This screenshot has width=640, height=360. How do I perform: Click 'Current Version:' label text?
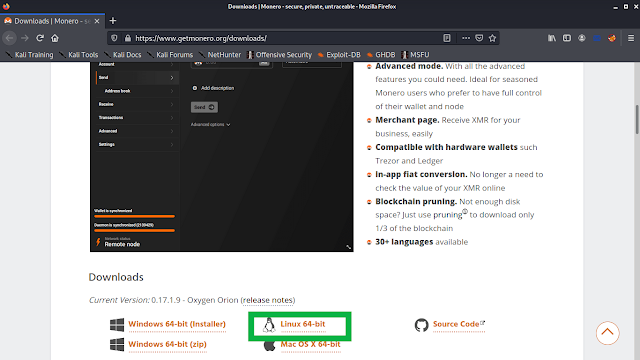coord(119,300)
